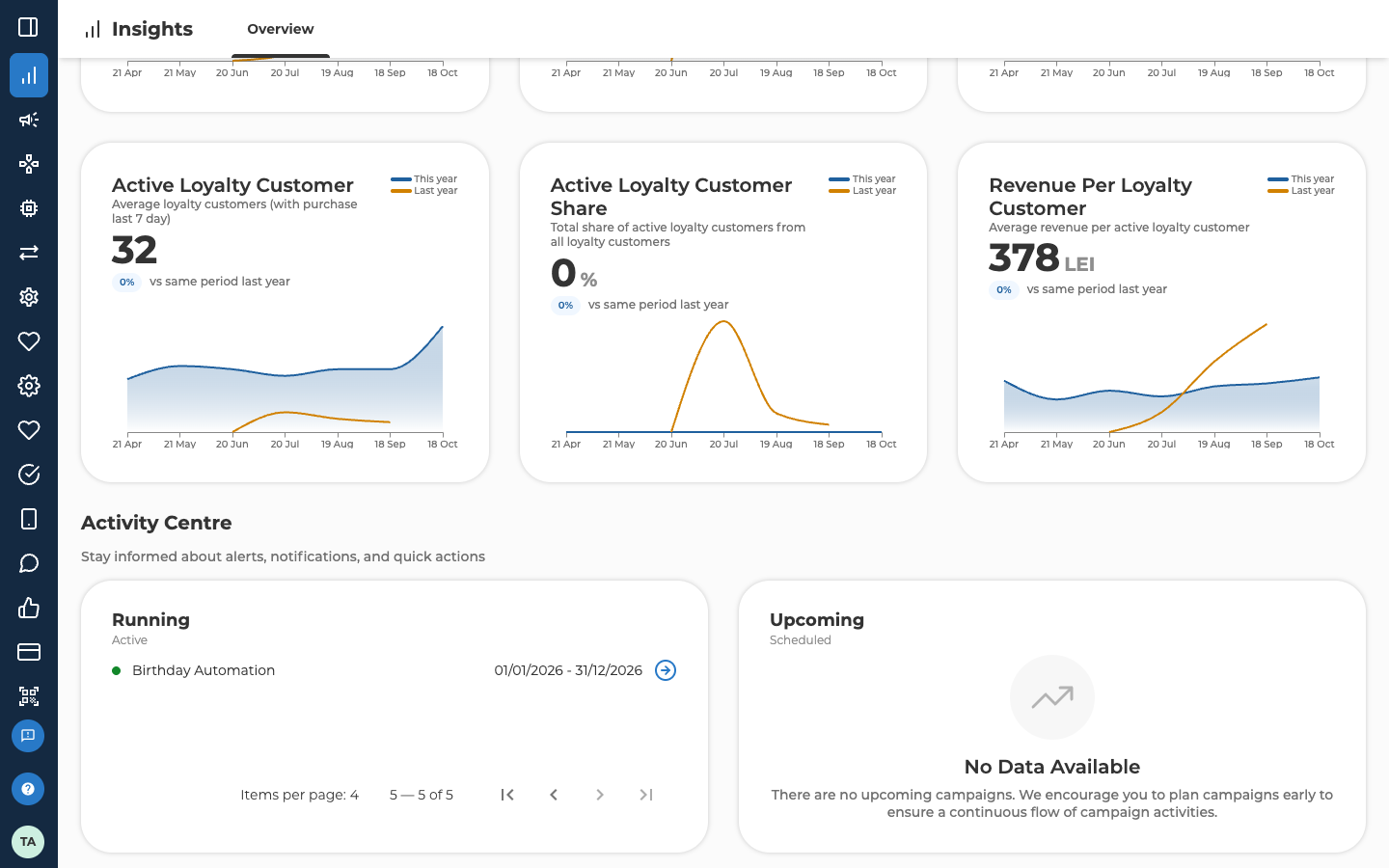Go to first page of Running list
The height and width of the screenshot is (868, 1389).
point(507,795)
